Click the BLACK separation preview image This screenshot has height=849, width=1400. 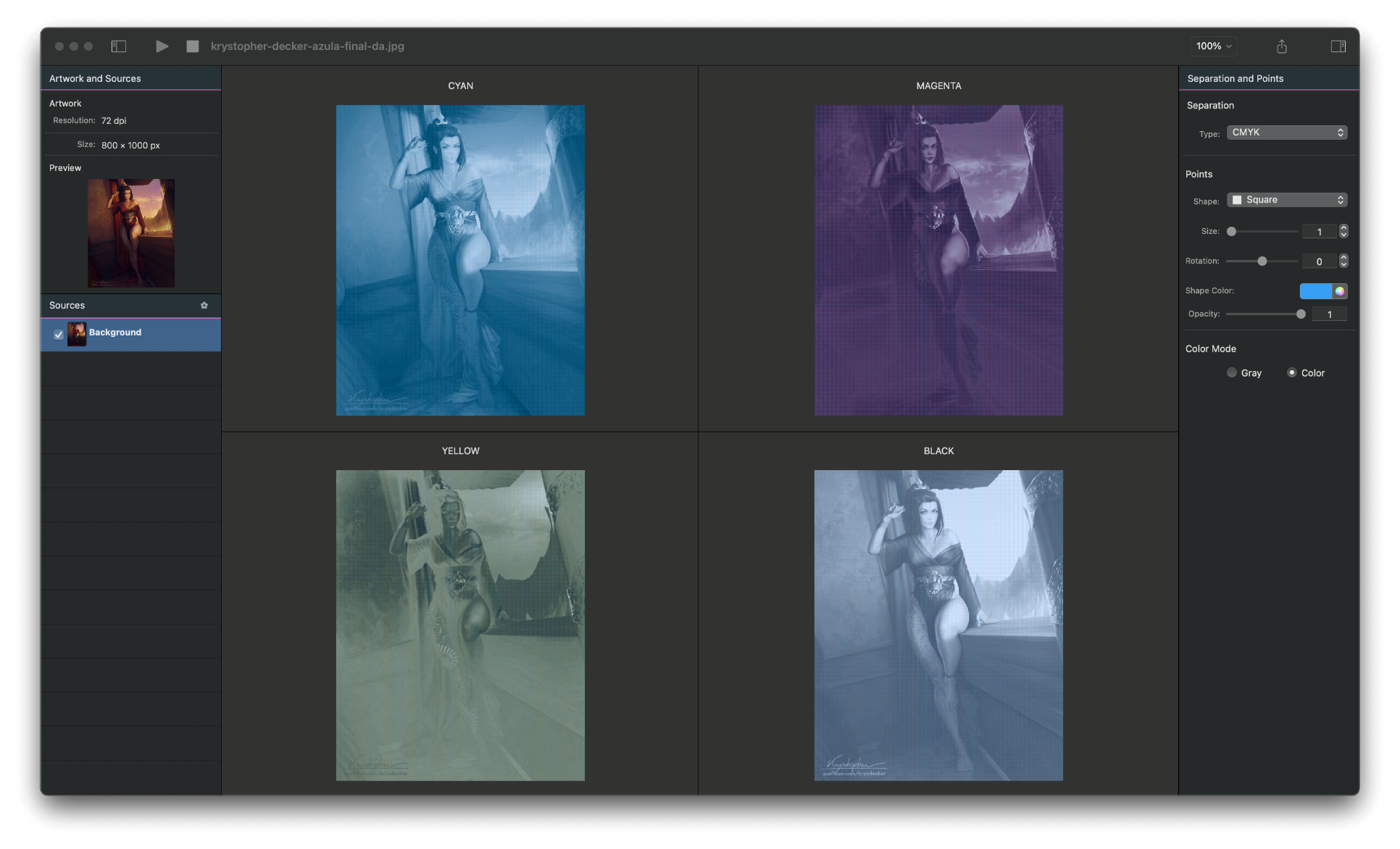point(938,626)
